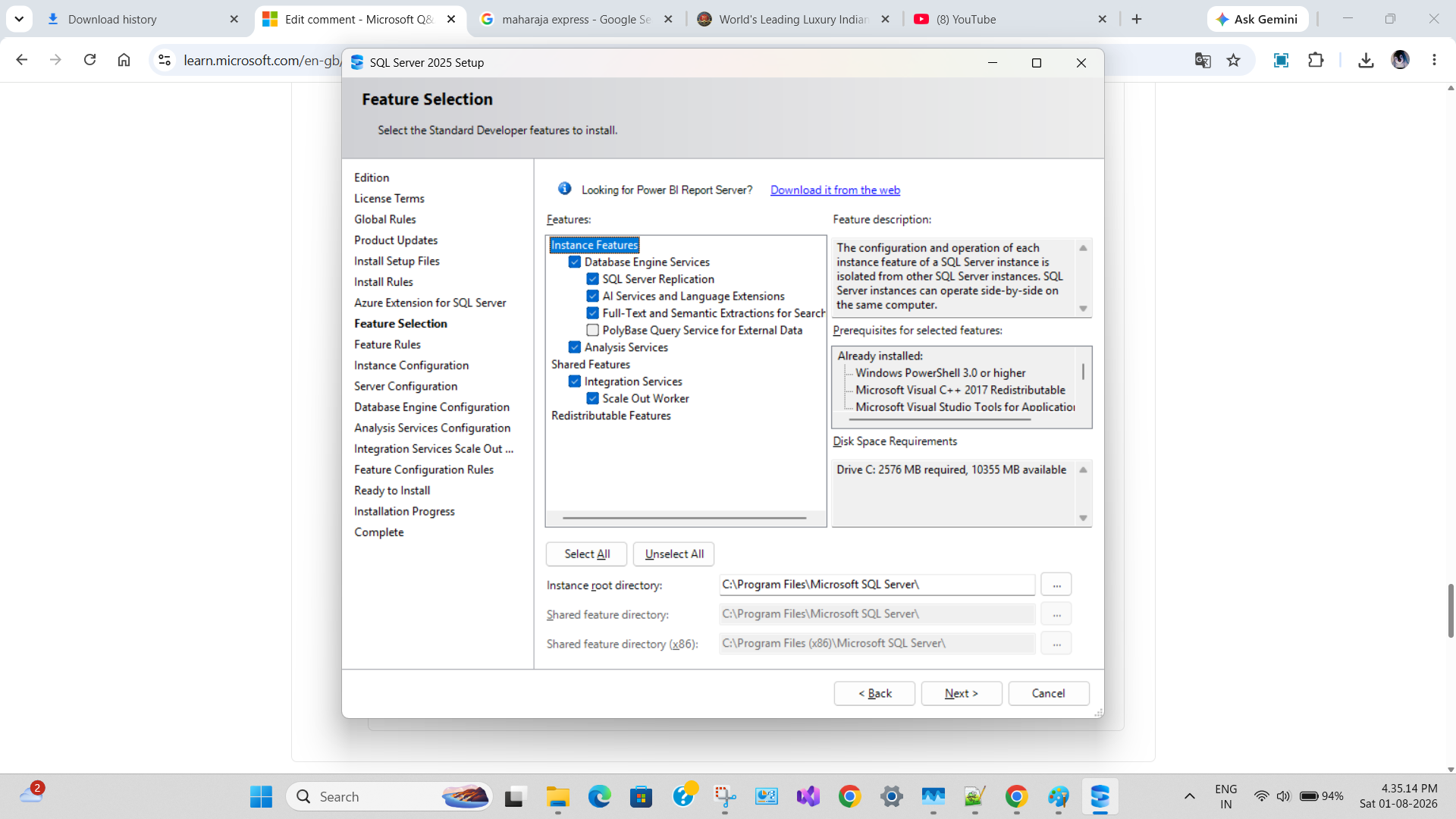Open the battery status tray icon
Screen dimensions: 1456x819
(1322, 796)
